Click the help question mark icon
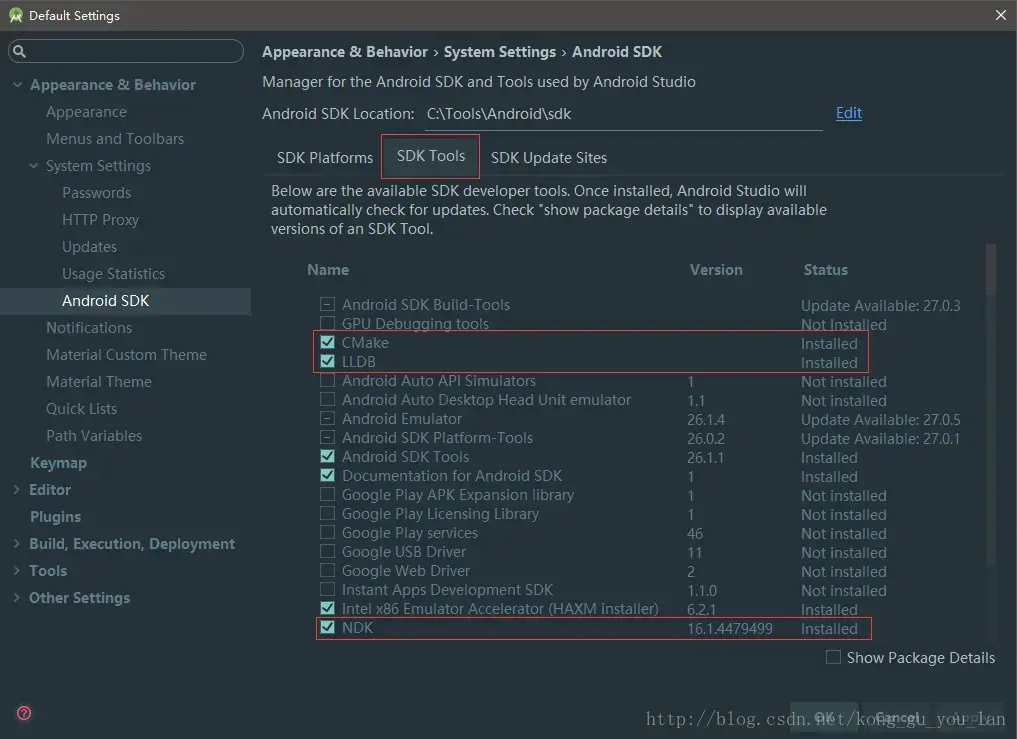The image size is (1017, 739). point(24,713)
